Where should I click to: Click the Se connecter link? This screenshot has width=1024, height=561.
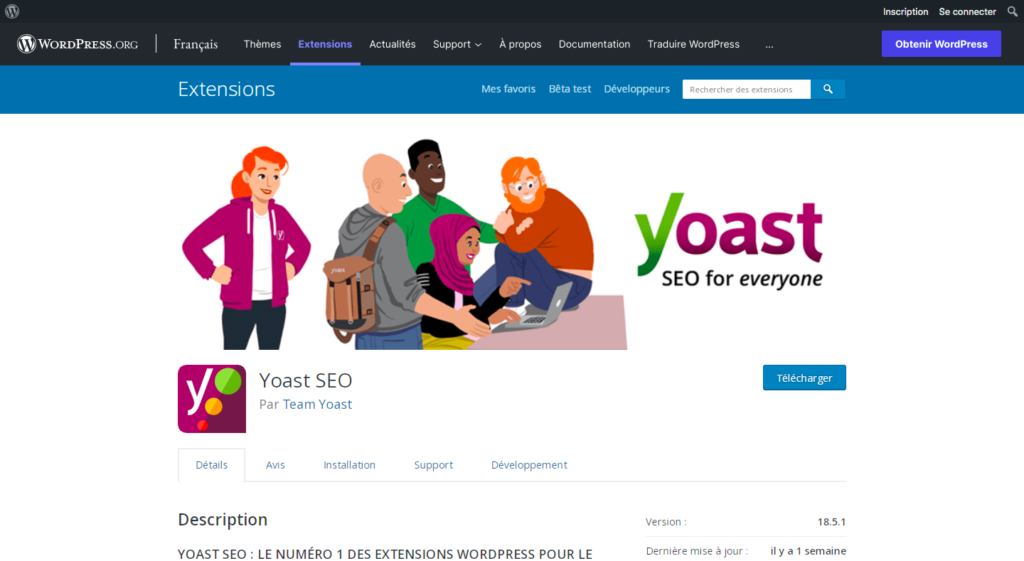coord(967,12)
